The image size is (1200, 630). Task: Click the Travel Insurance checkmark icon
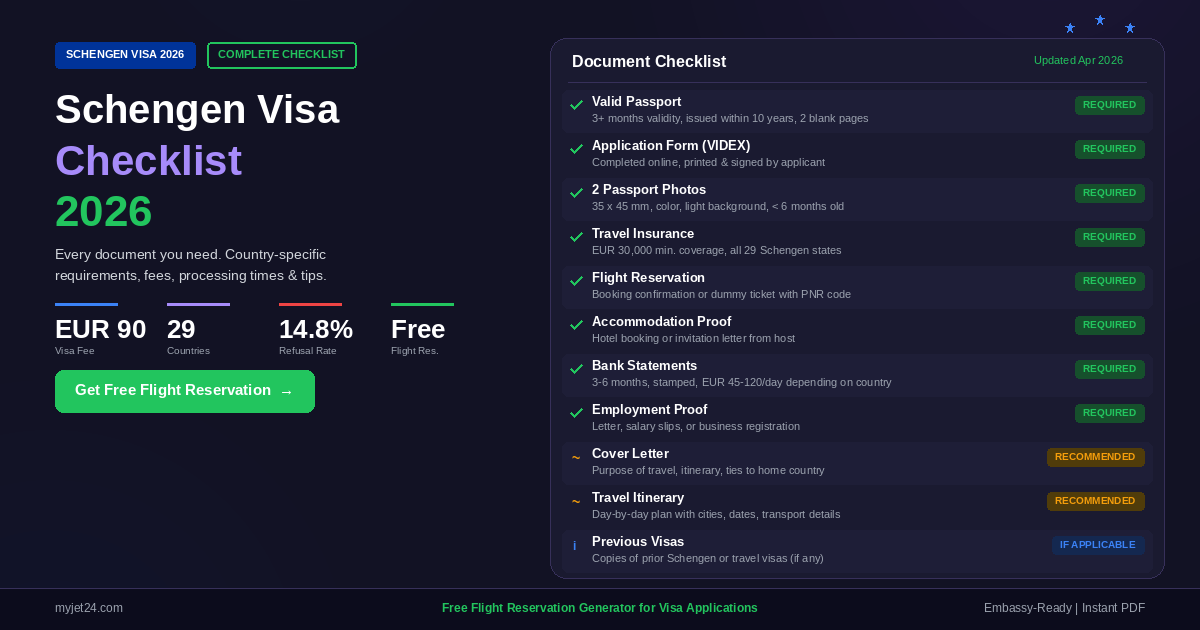click(577, 237)
